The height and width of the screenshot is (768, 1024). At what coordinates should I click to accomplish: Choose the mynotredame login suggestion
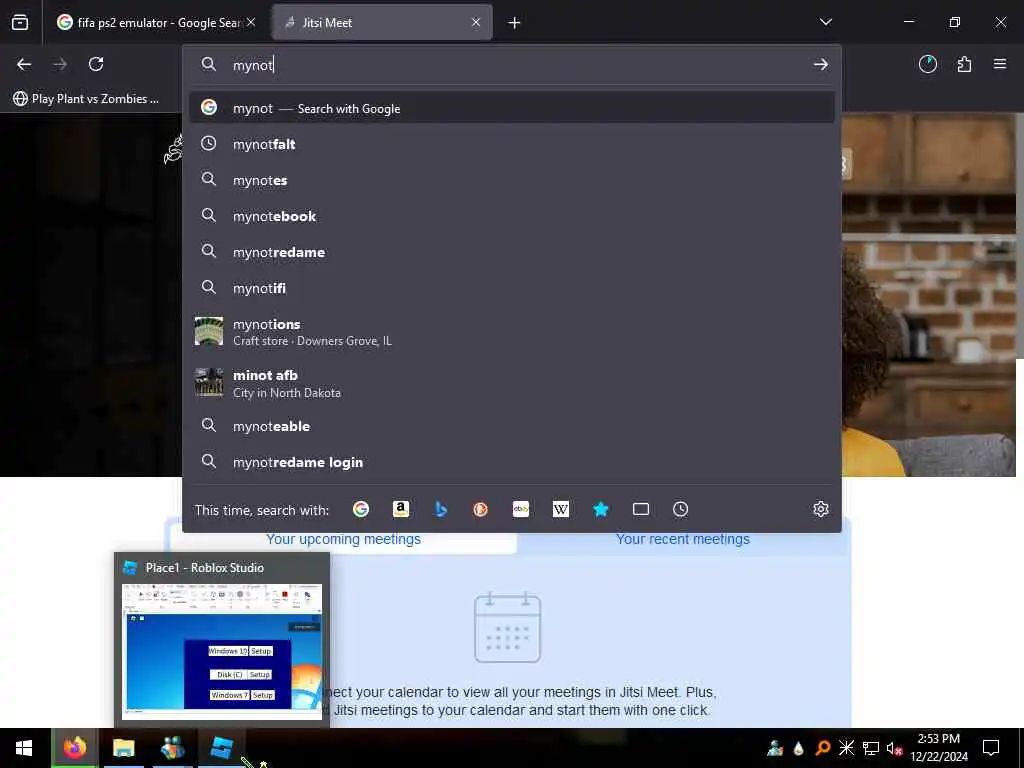(x=512, y=462)
